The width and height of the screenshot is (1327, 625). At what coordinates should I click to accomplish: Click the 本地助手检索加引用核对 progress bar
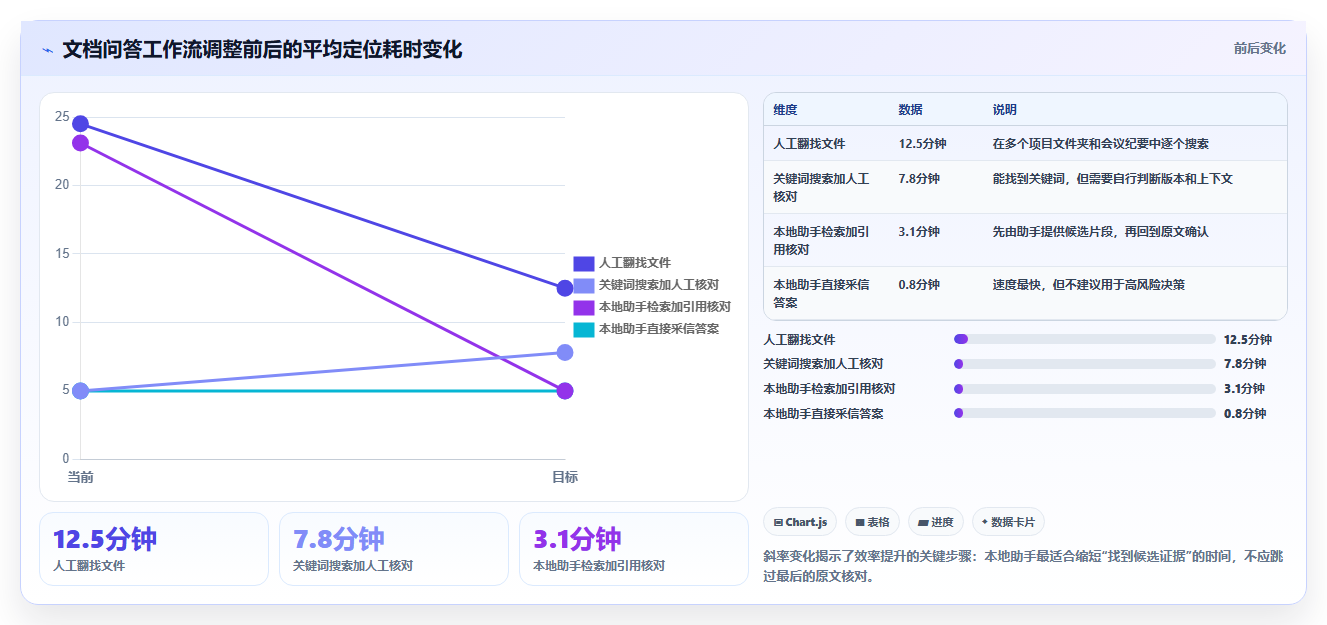(x=1085, y=389)
